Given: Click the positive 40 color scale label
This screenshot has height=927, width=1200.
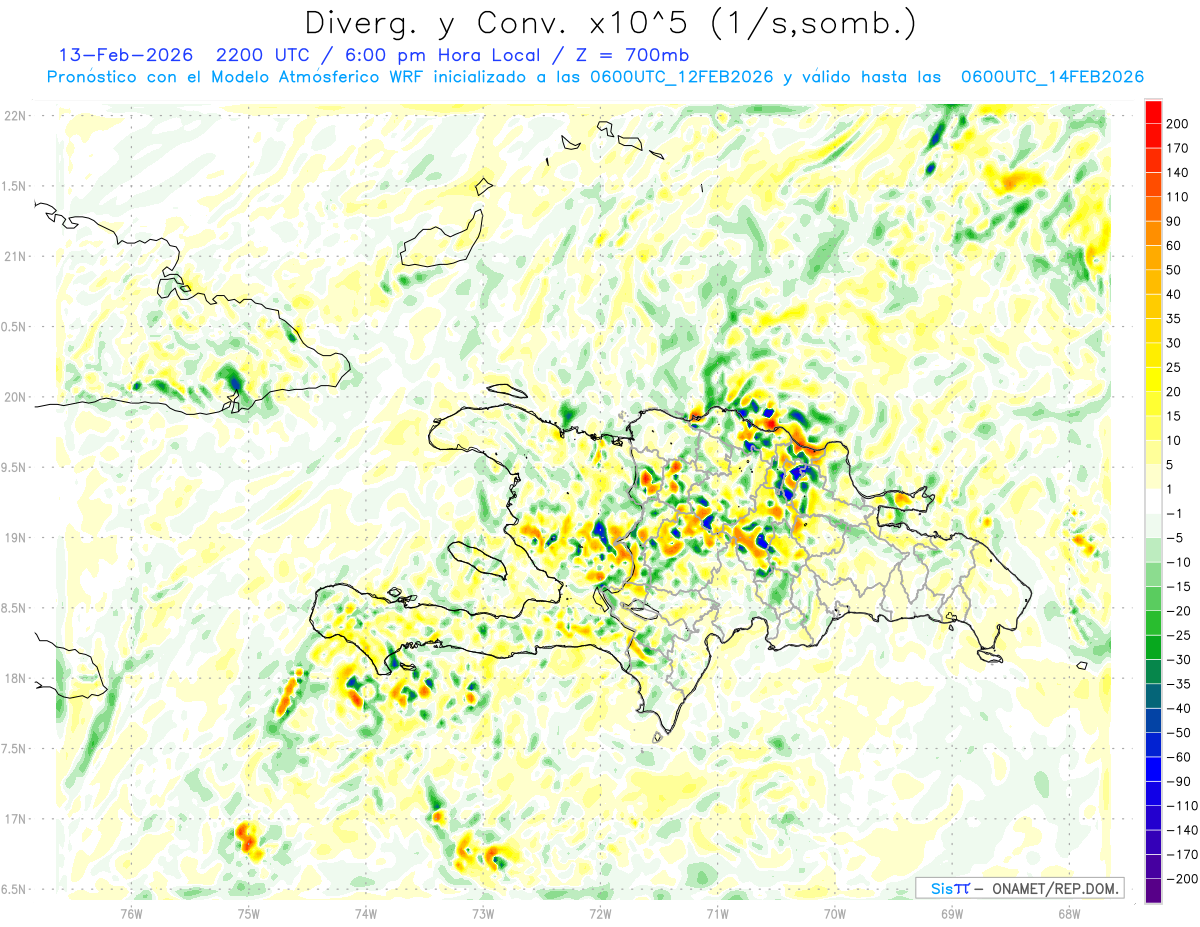Looking at the screenshot, I should pos(1174,294).
